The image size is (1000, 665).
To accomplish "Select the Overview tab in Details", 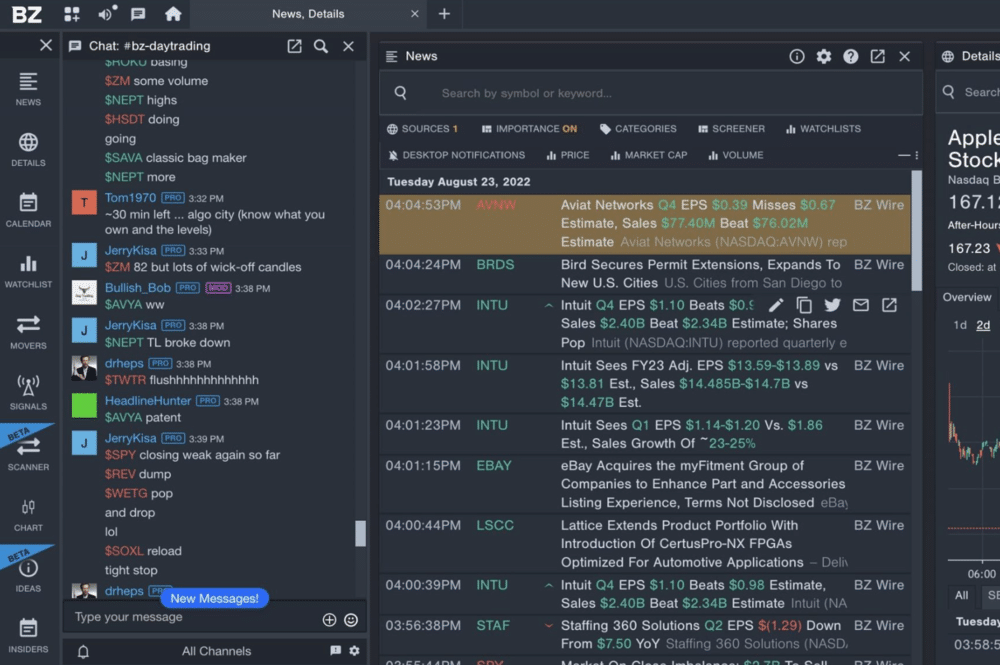I will 967,297.
